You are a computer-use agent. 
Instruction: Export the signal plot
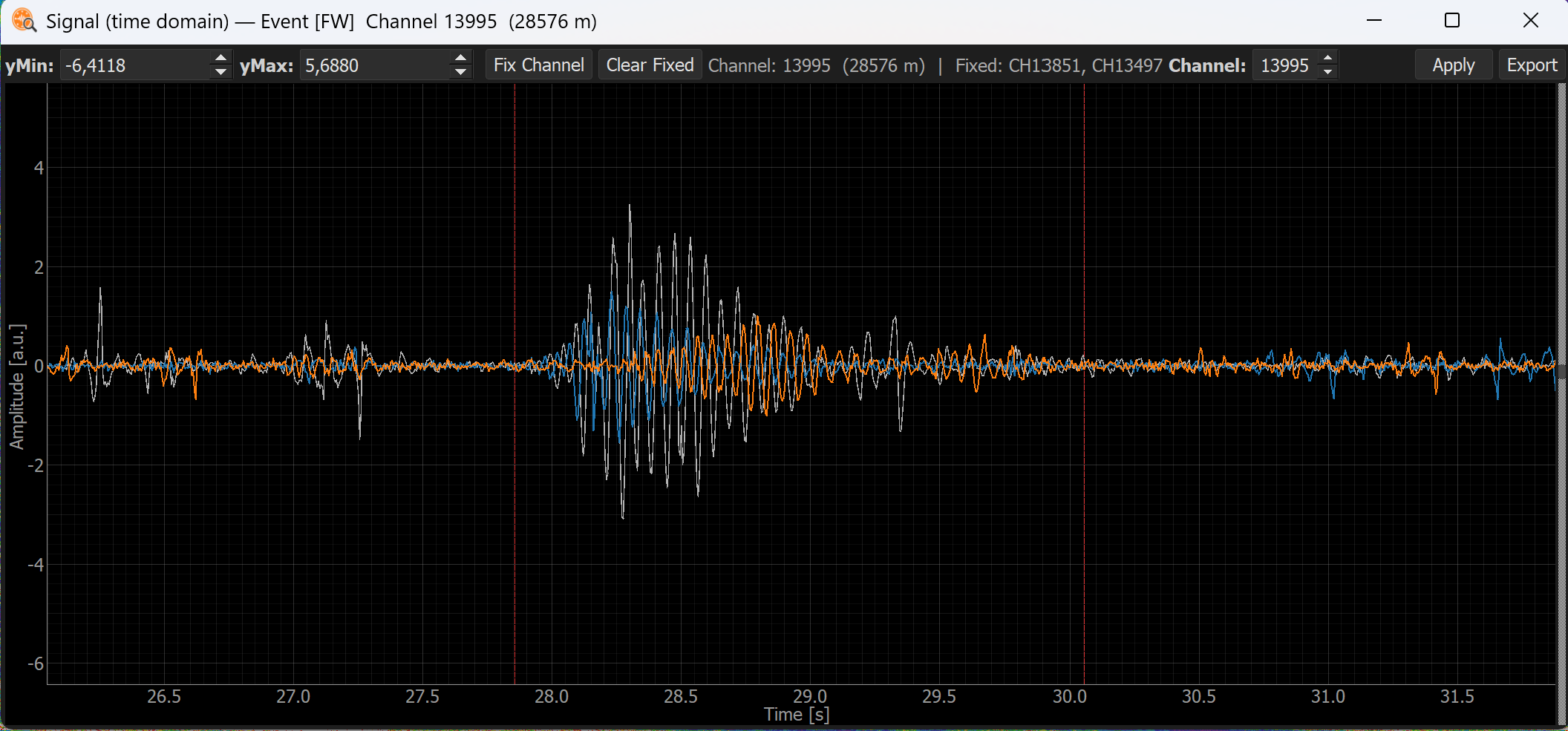(1532, 65)
